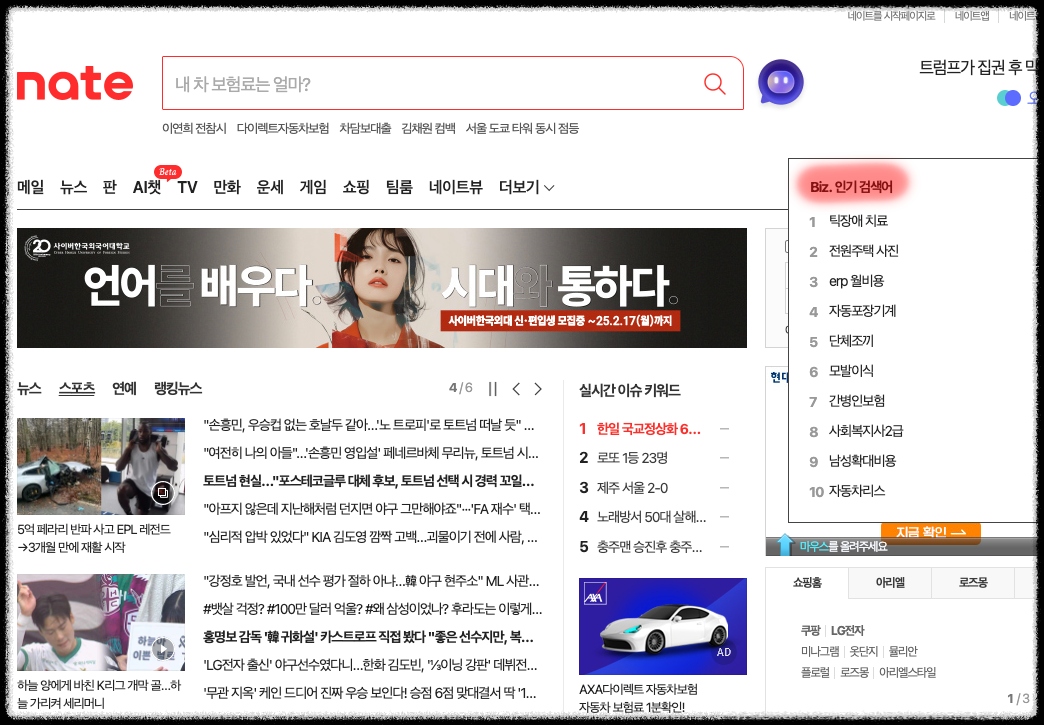The width and height of the screenshot is (1044, 725).
Task: Click the previous arrow on the news carousel
Action: 516,389
